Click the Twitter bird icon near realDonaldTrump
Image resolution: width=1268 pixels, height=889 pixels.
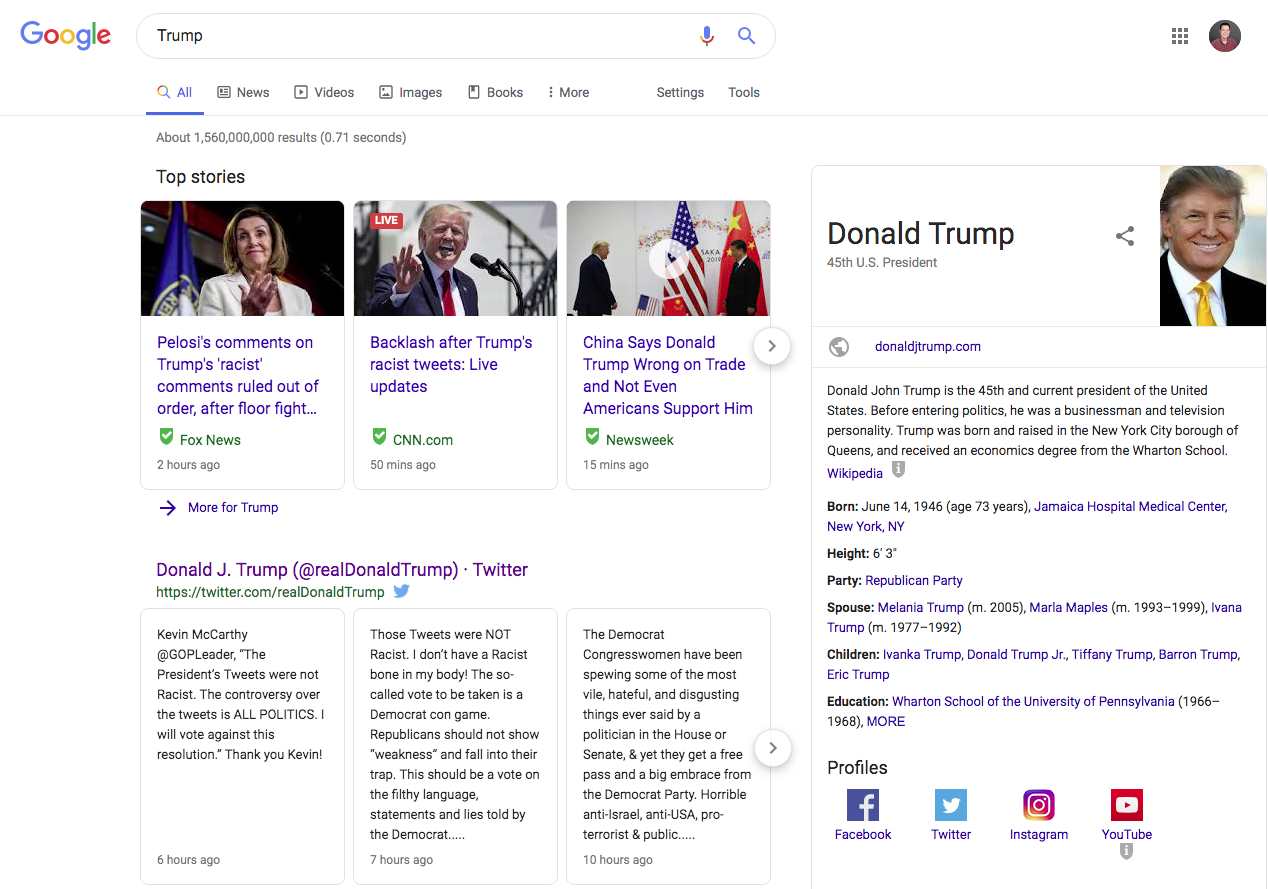tap(401, 591)
